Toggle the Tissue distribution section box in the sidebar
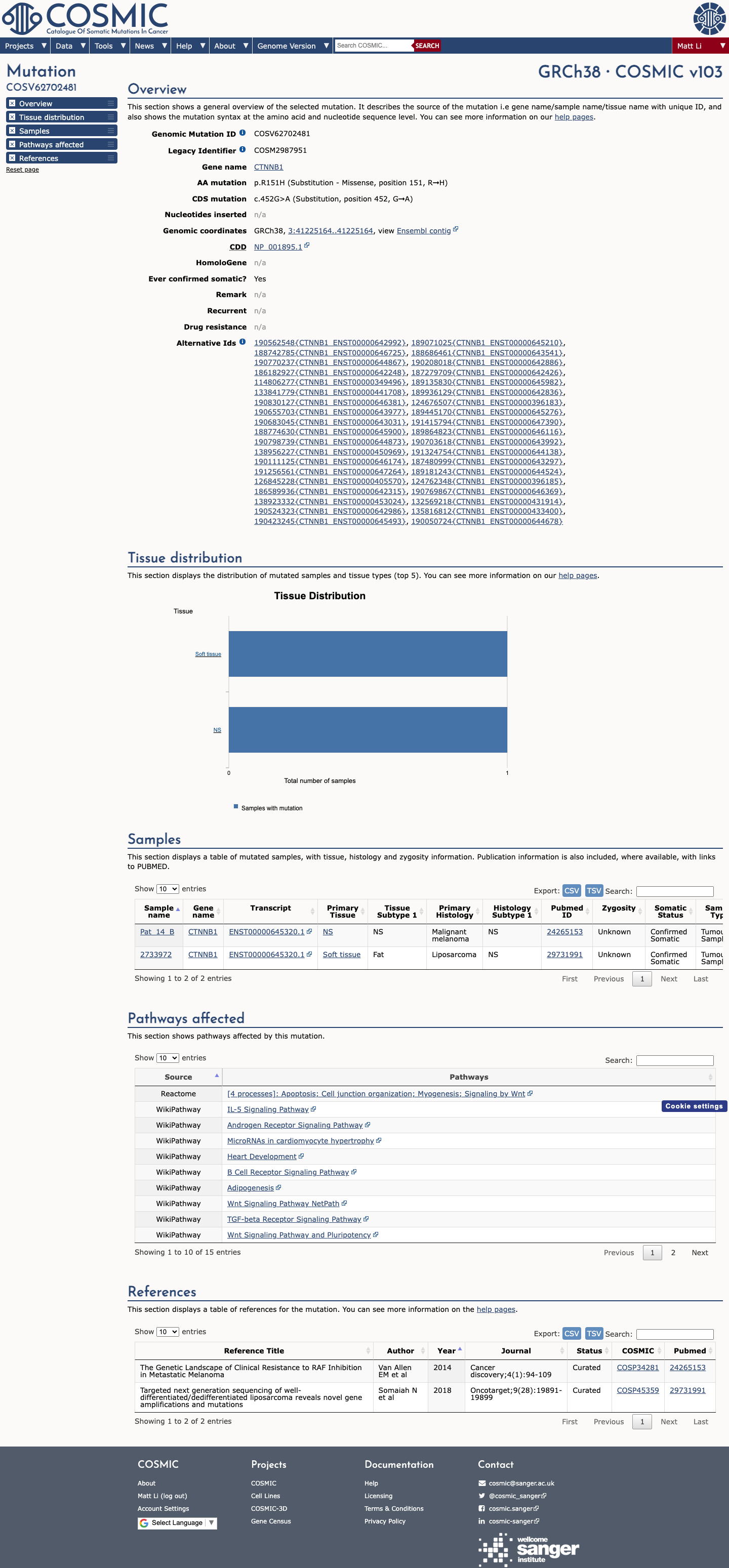 tap(12, 117)
